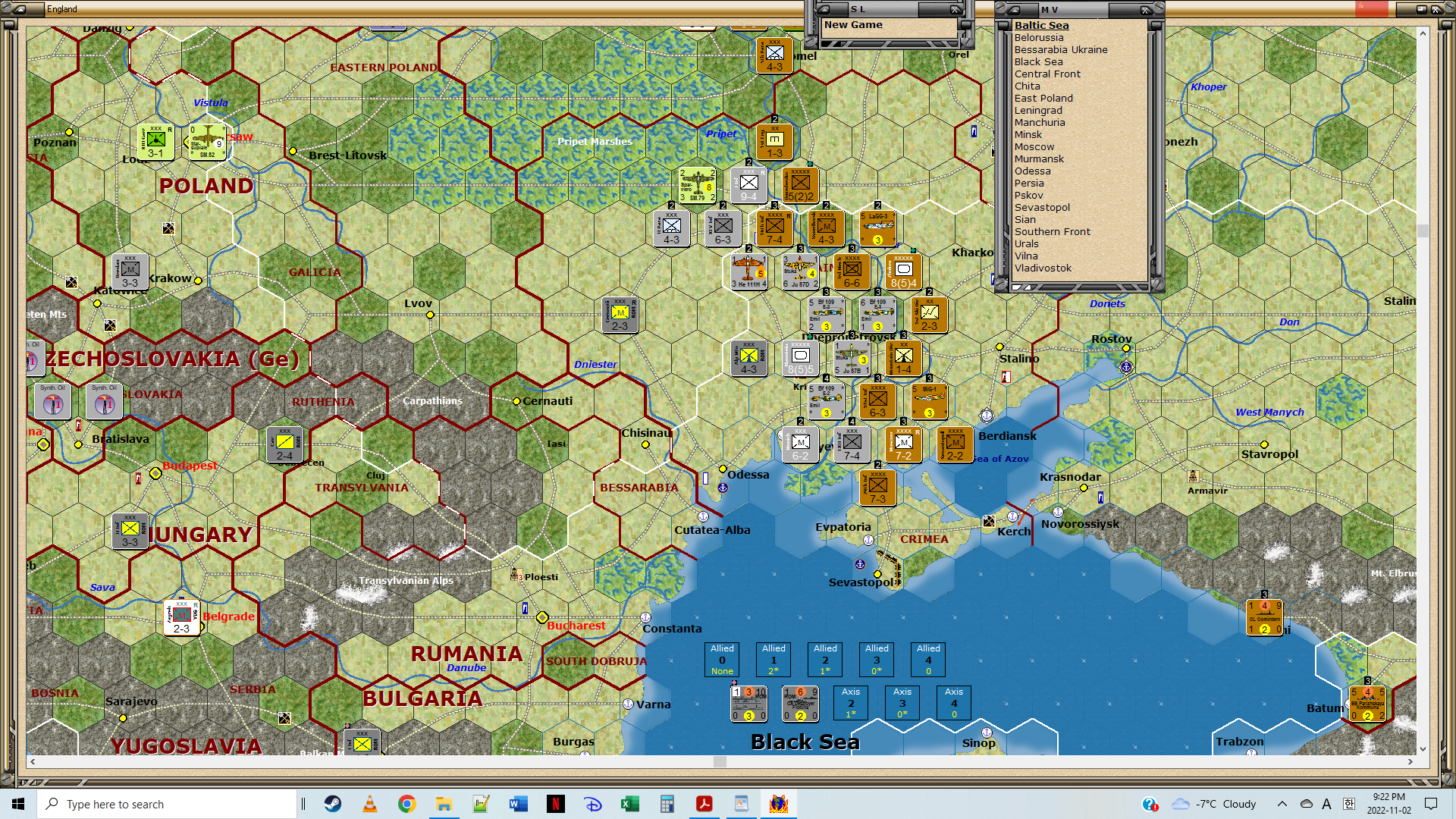Select the LaGG-3 fighter unit counter
This screenshot has height=819, width=1456.
[x=877, y=228]
